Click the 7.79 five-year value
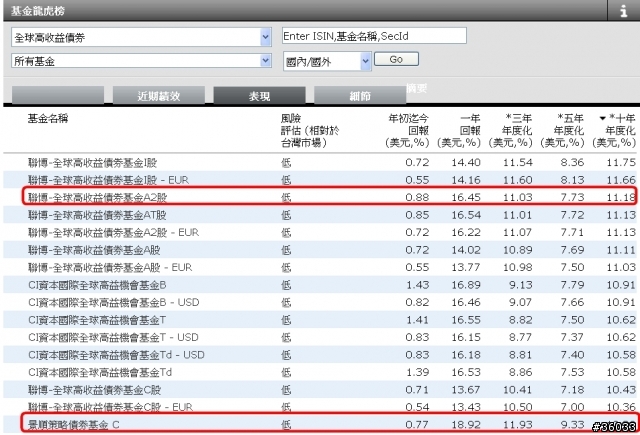Screen dimensions: 640x435 (x=572, y=285)
